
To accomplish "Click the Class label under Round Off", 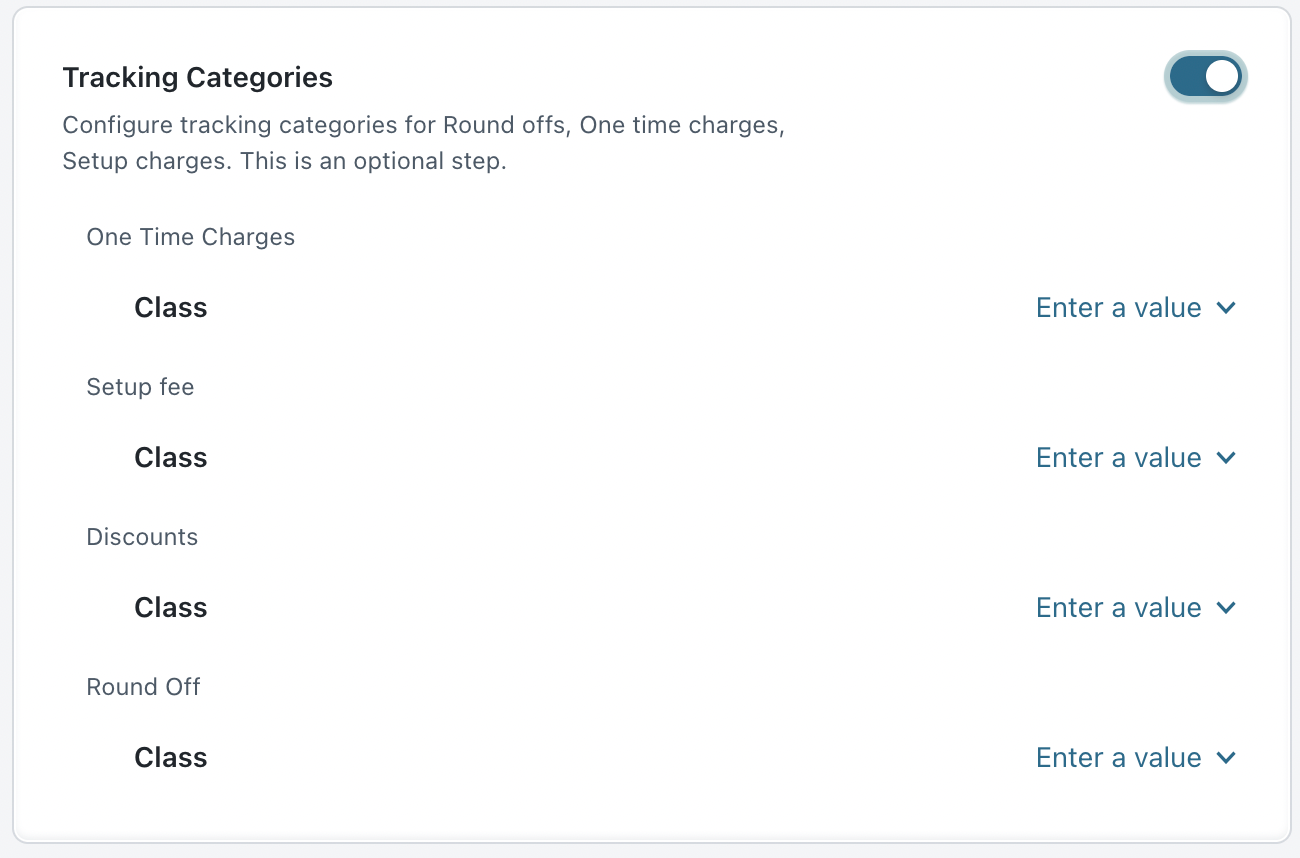I will pyautogui.click(x=171, y=758).
